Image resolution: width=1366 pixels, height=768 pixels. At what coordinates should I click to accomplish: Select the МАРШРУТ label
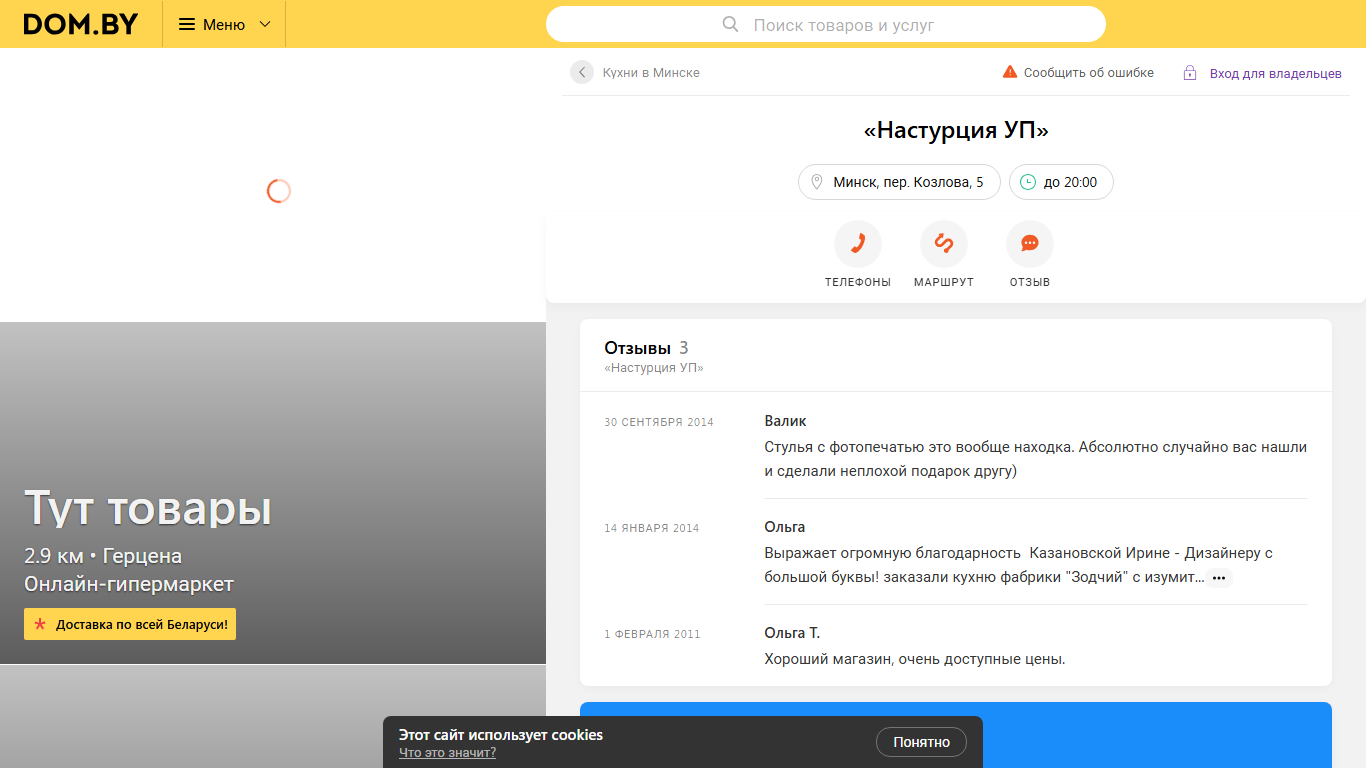(944, 283)
